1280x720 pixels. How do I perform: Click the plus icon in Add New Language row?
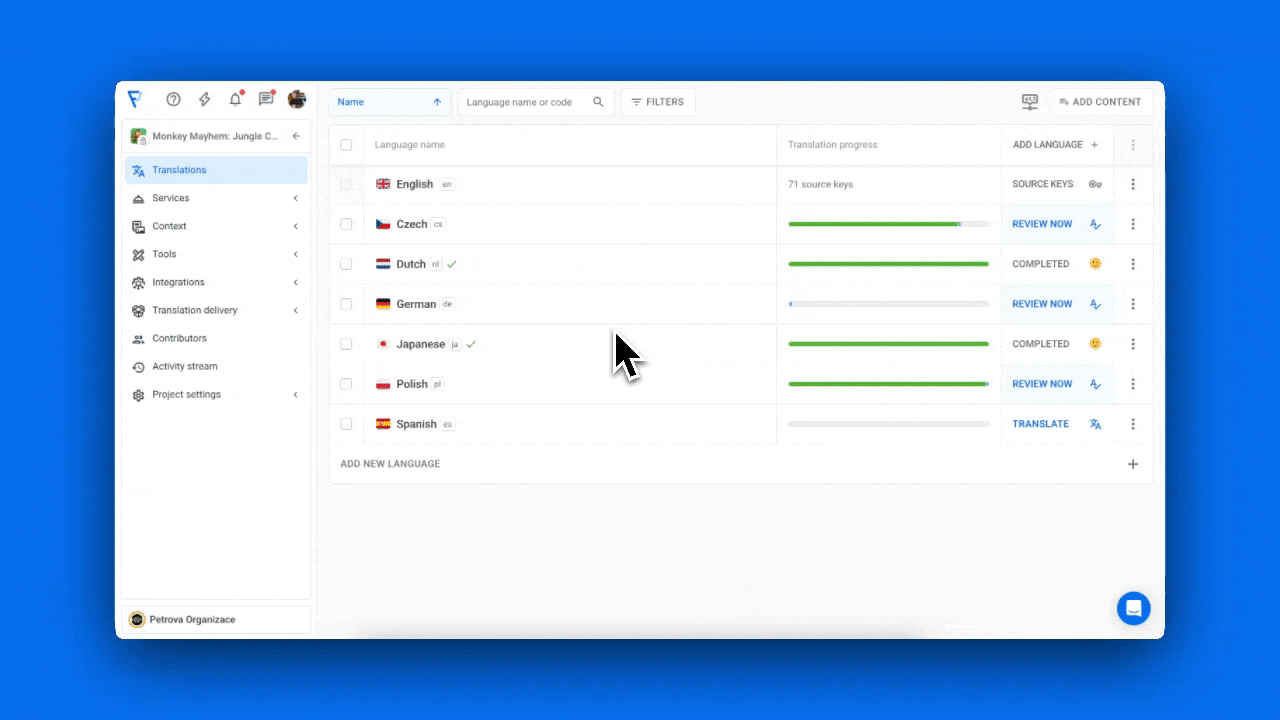coord(1133,464)
